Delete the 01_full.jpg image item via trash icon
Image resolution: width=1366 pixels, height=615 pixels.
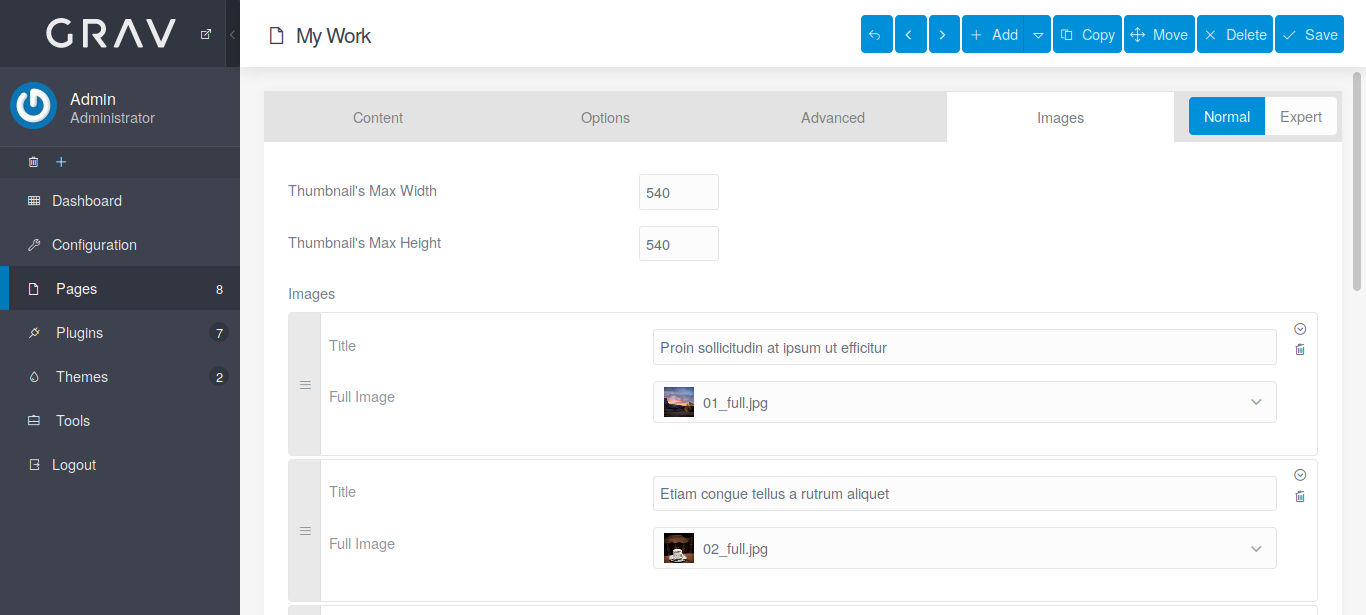pyautogui.click(x=1300, y=349)
